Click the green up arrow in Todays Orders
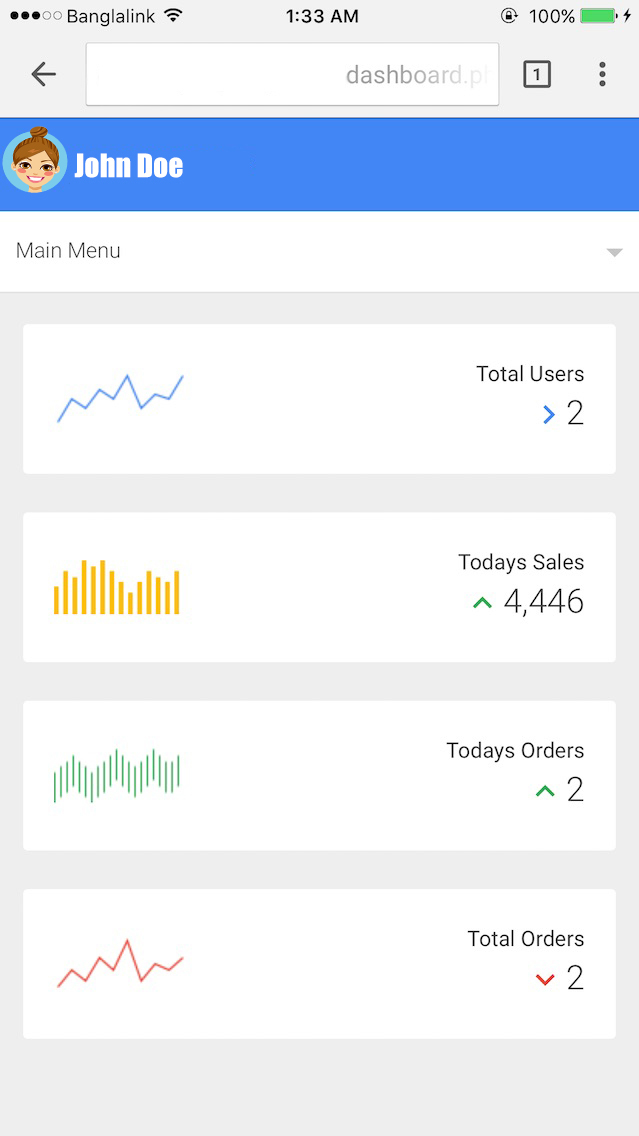 coord(545,791)
